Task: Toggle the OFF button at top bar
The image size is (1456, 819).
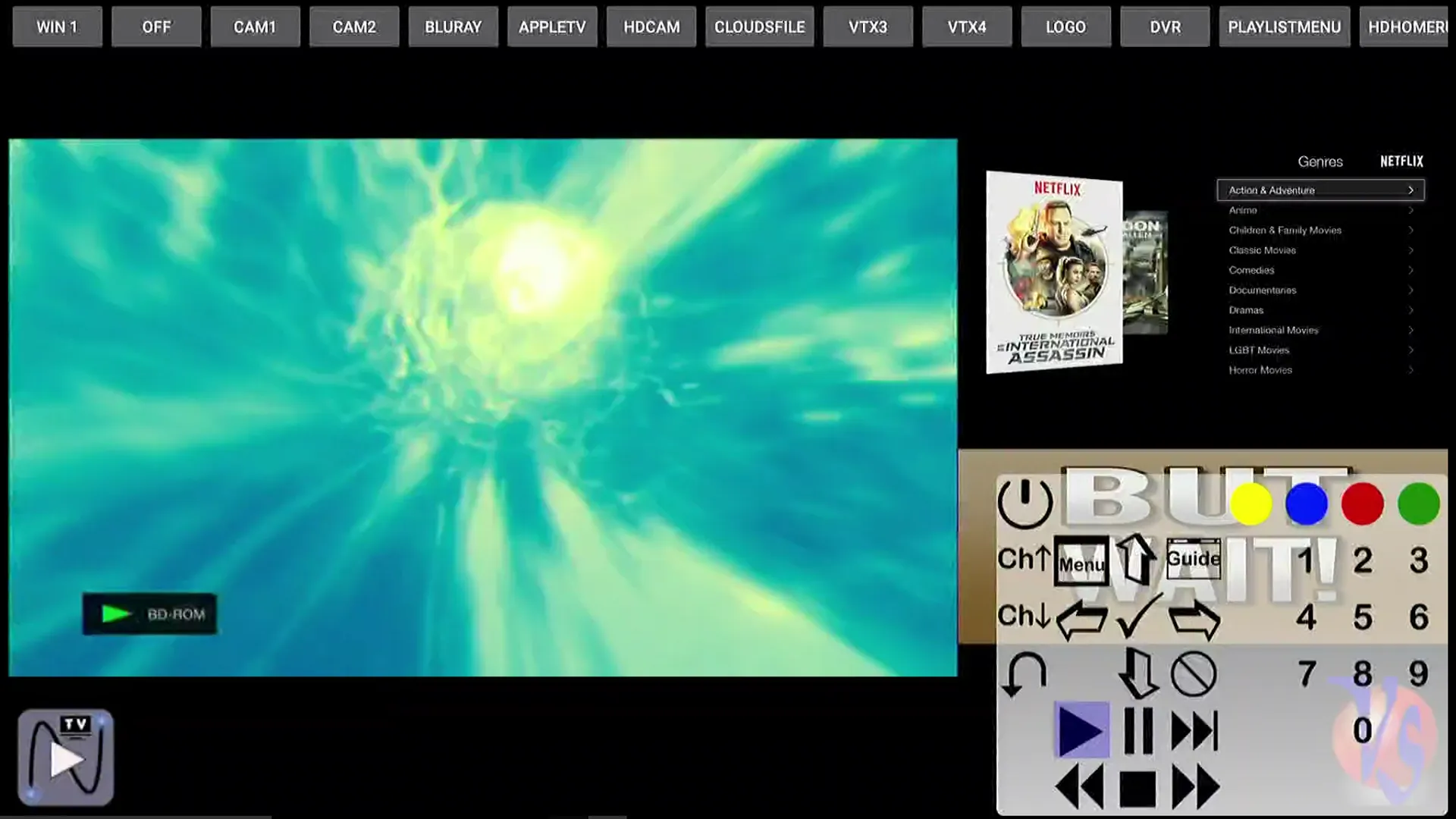Action: coord(156,27)
